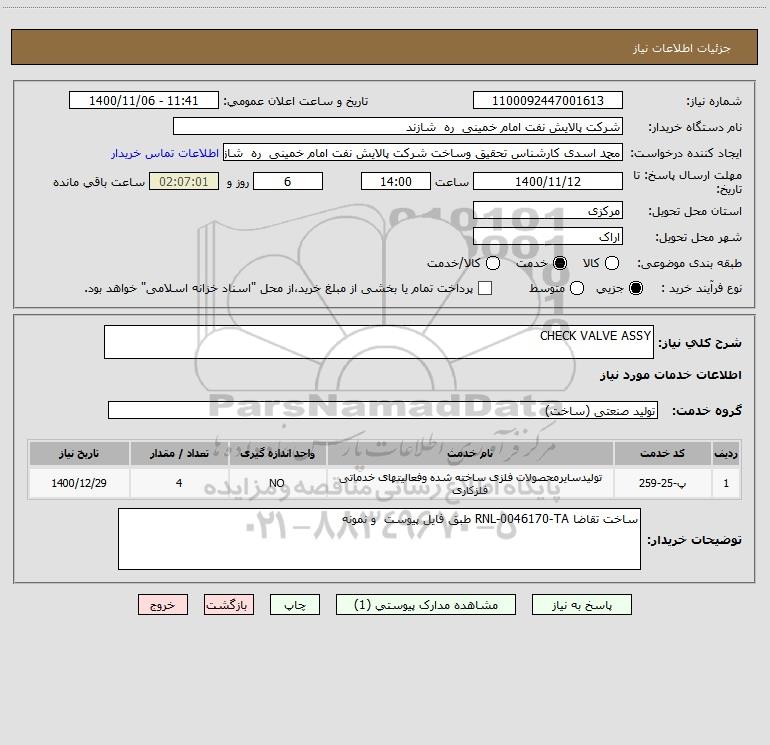
Task: Choose the متوسط purchase type radio
Action: click(x=577, y=288)
